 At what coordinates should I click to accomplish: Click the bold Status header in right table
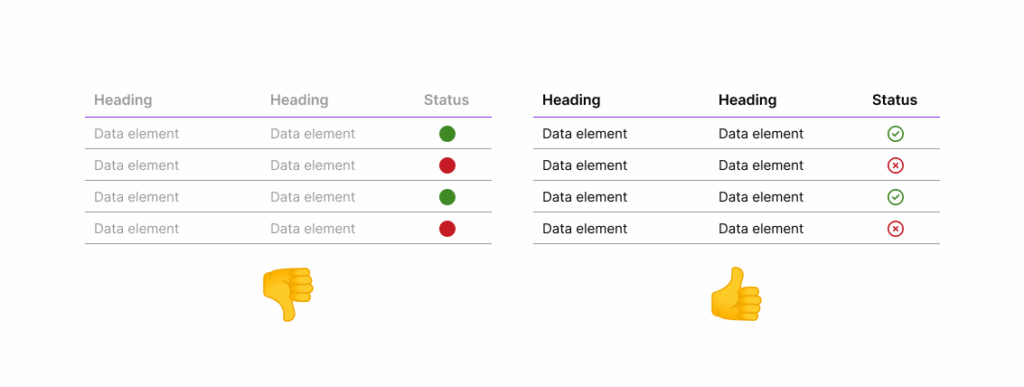895,100
